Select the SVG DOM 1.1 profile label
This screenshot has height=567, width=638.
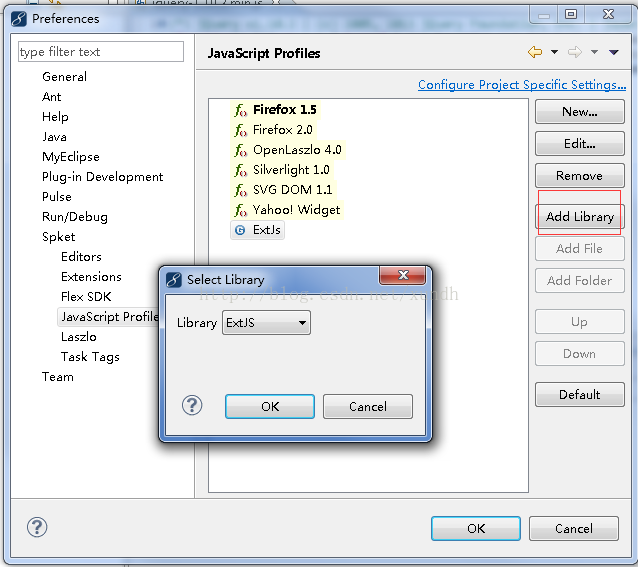(x=293, y=190)
